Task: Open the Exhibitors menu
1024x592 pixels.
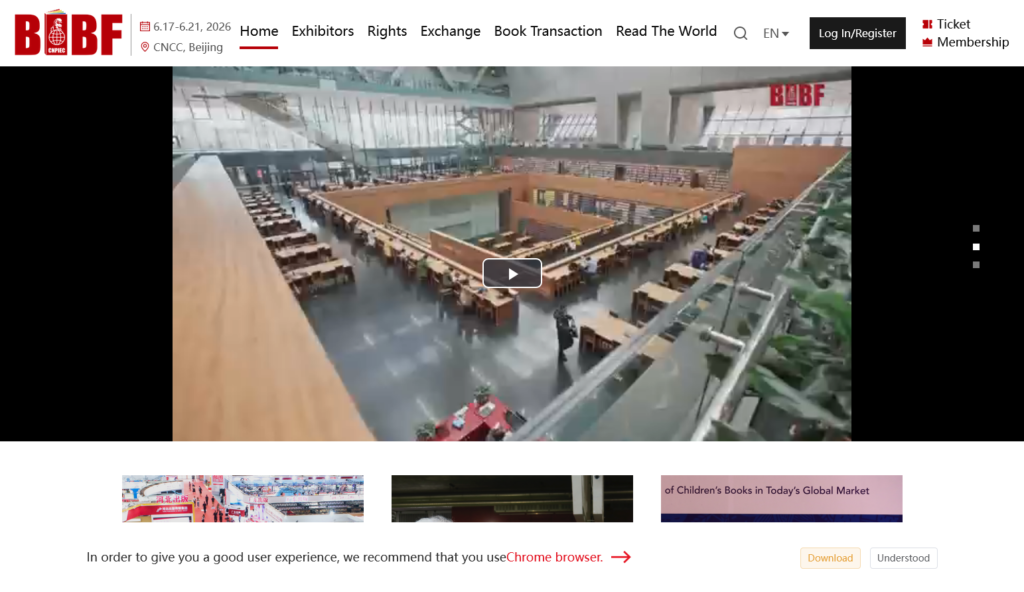Action: (x=322, y=31)
